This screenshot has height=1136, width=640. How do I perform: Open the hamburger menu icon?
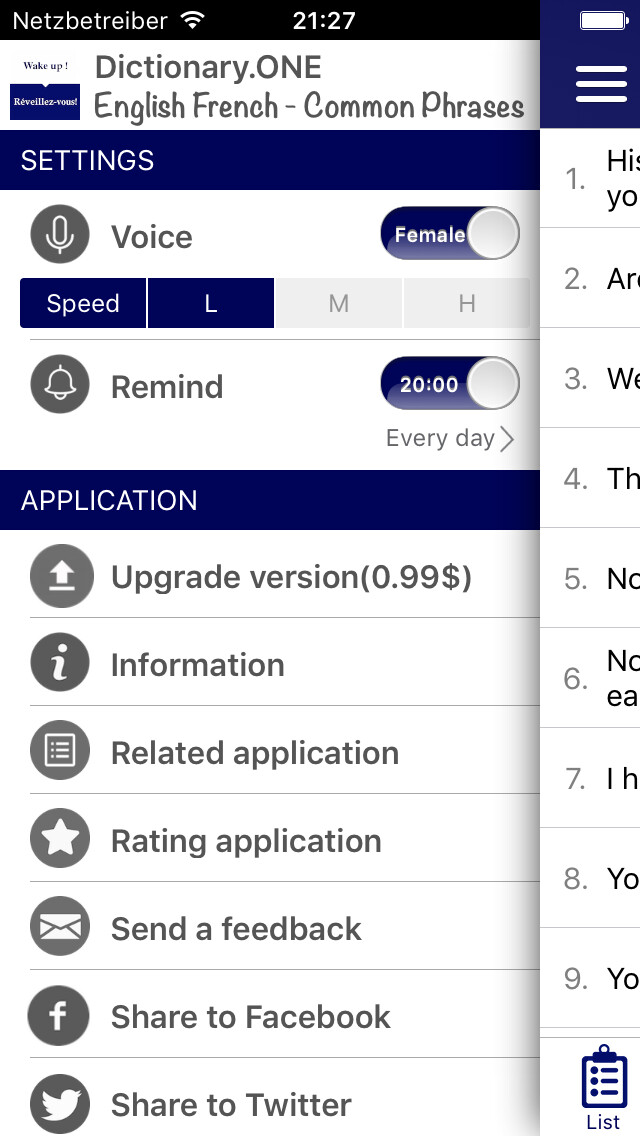602,84
